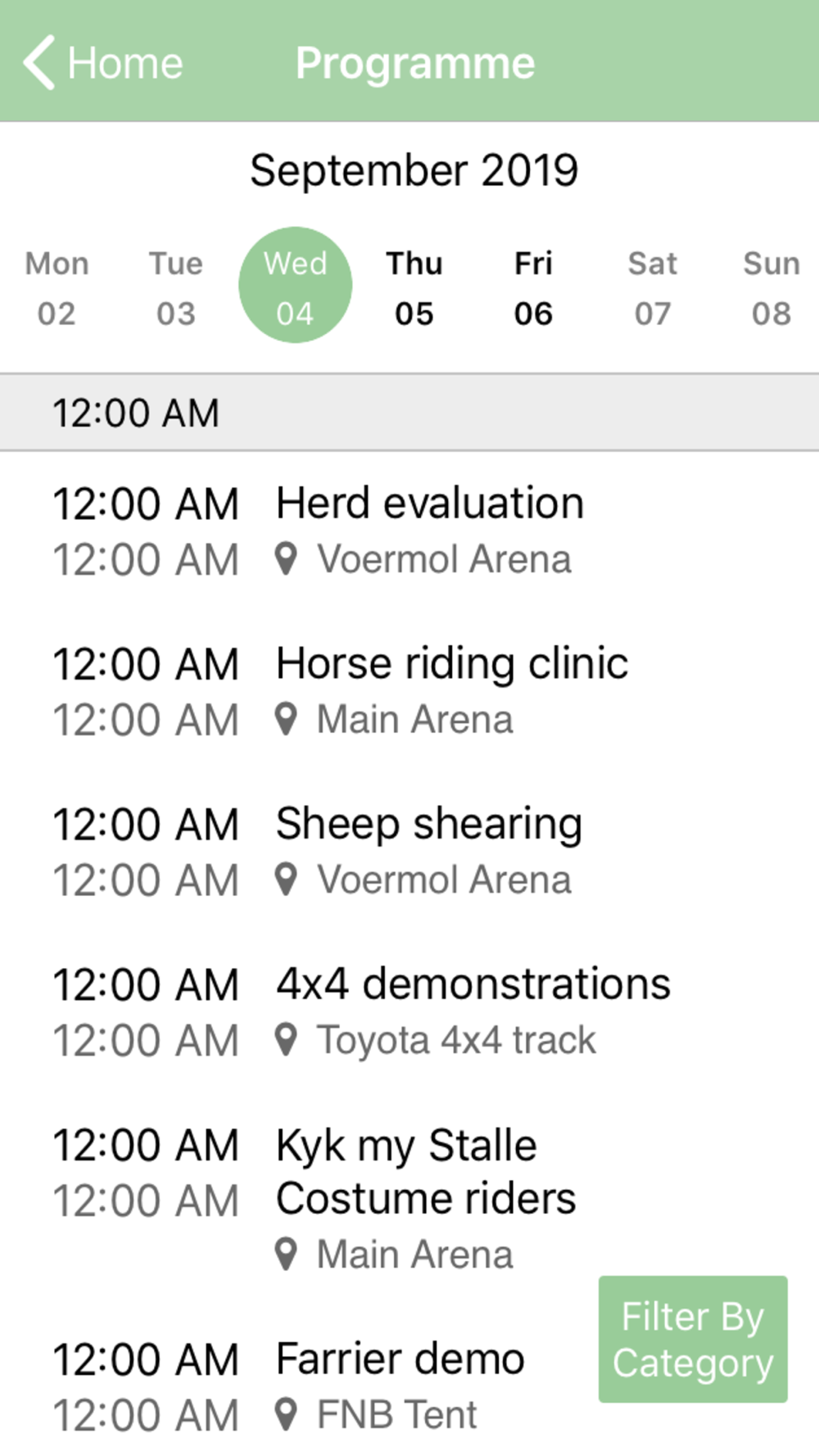Open Kyk my Stalle Costume riders event
Viewport: 819px width, 1456px height.
pos(409,1200)
